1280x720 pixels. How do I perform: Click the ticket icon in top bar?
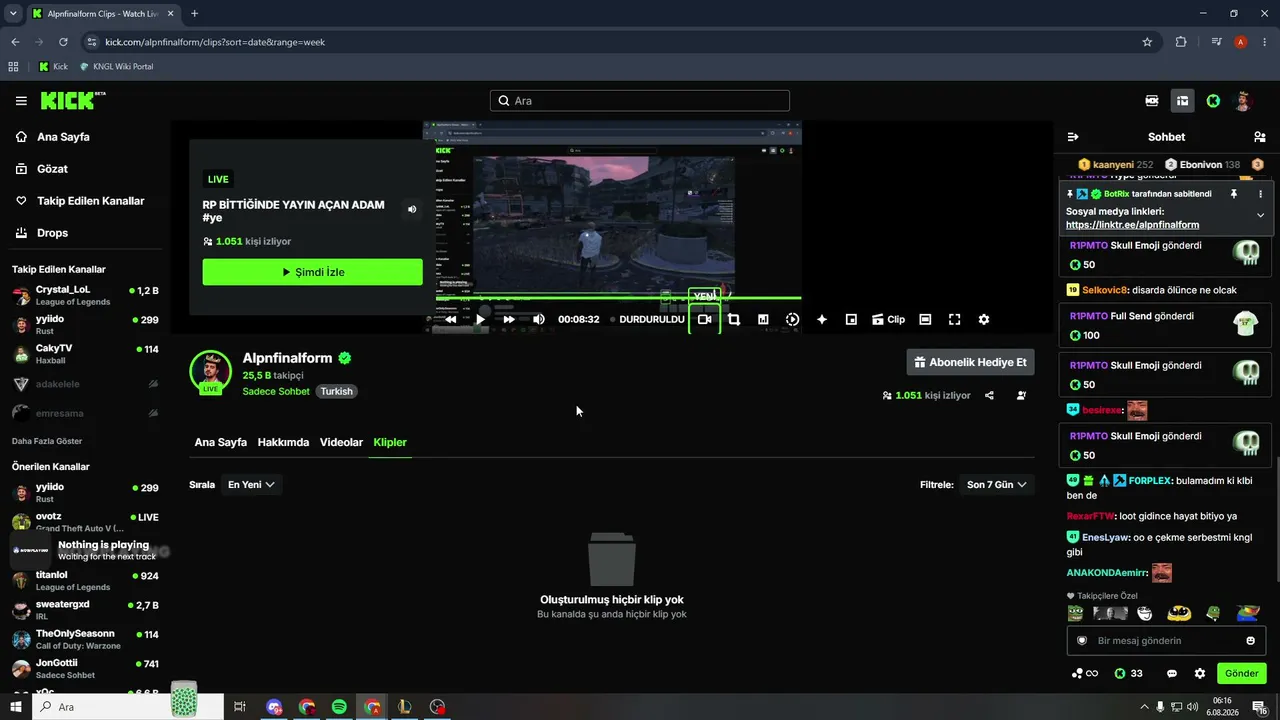(1152, 101)
